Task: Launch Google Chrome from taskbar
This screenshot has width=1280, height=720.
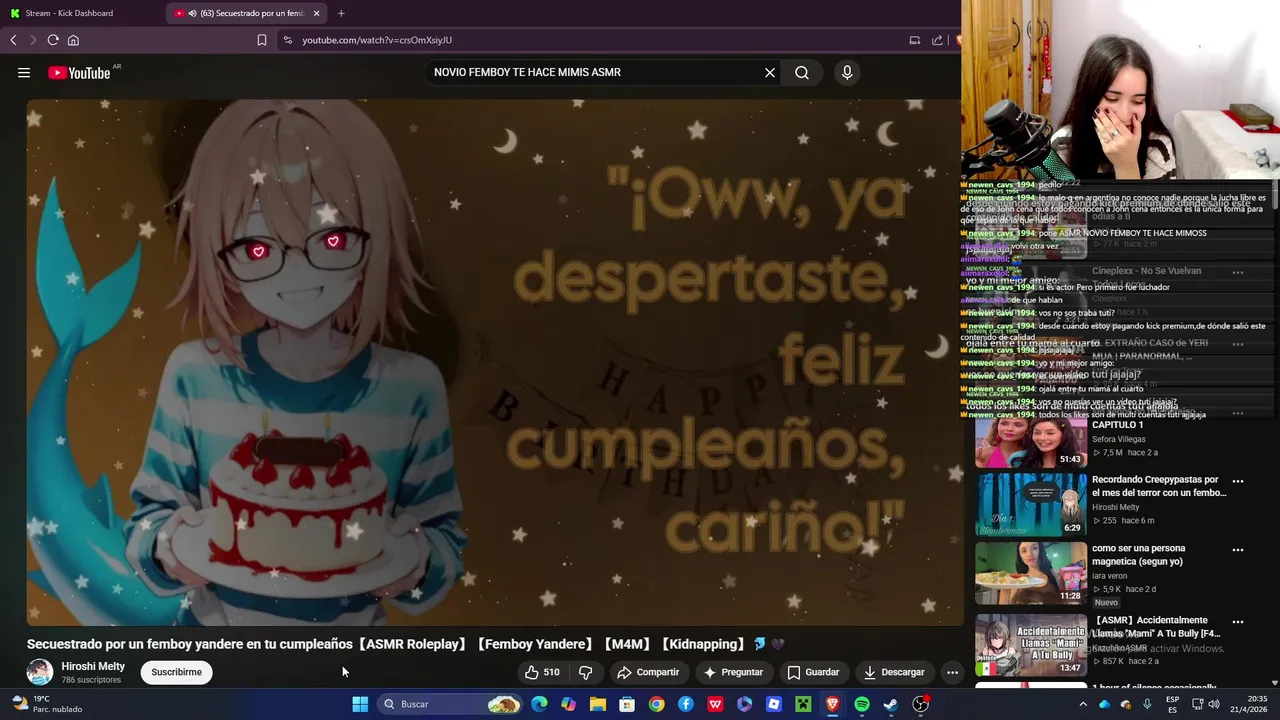Action: point(656,704)
